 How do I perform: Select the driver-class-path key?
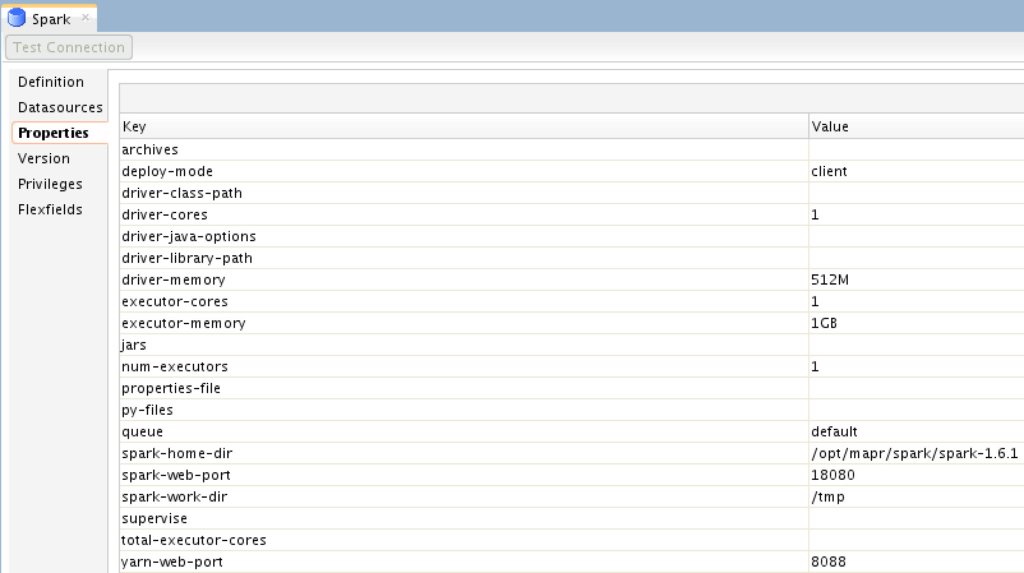coord(182,193)
